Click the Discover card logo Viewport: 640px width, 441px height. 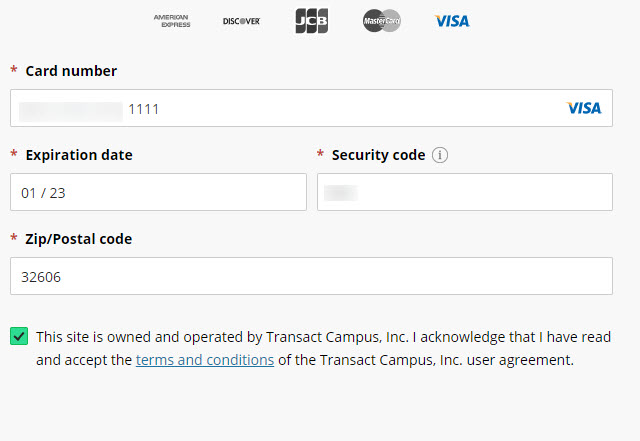pos(241,21)
